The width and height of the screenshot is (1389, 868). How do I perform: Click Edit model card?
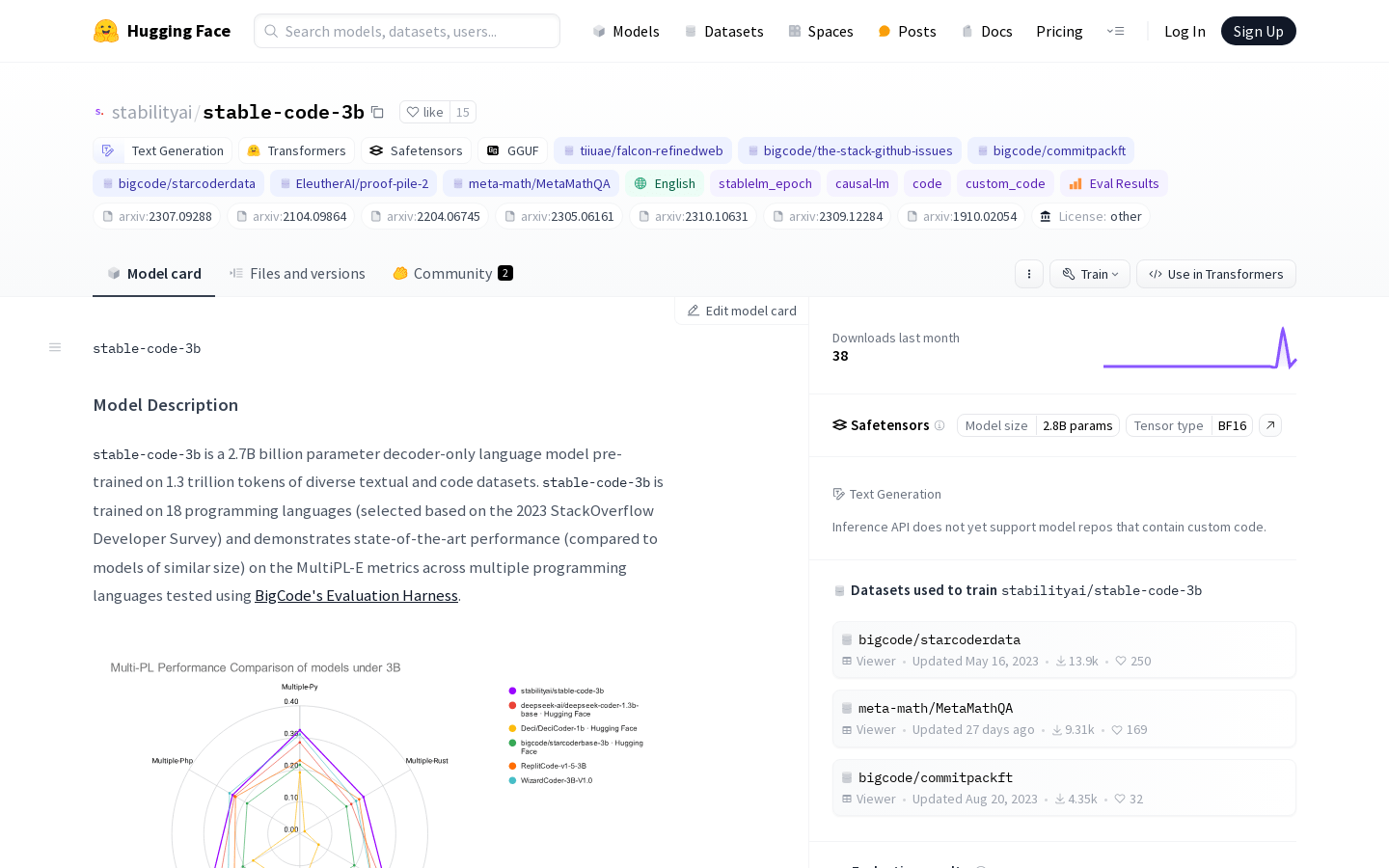[x=741, y=311]
